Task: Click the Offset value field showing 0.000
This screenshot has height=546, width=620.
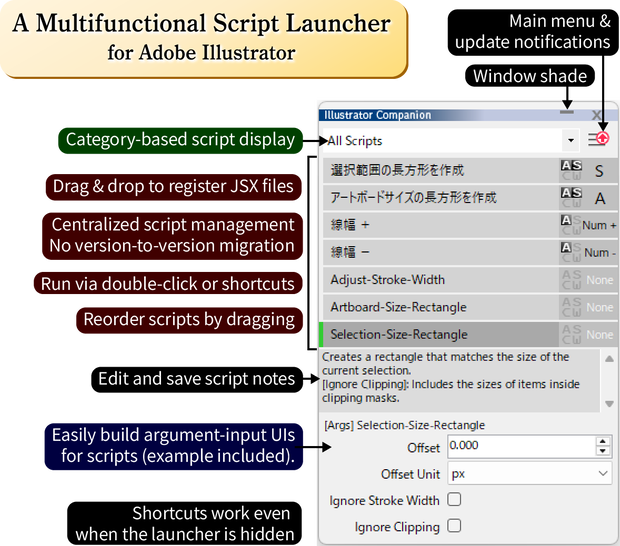Action: 521,446
